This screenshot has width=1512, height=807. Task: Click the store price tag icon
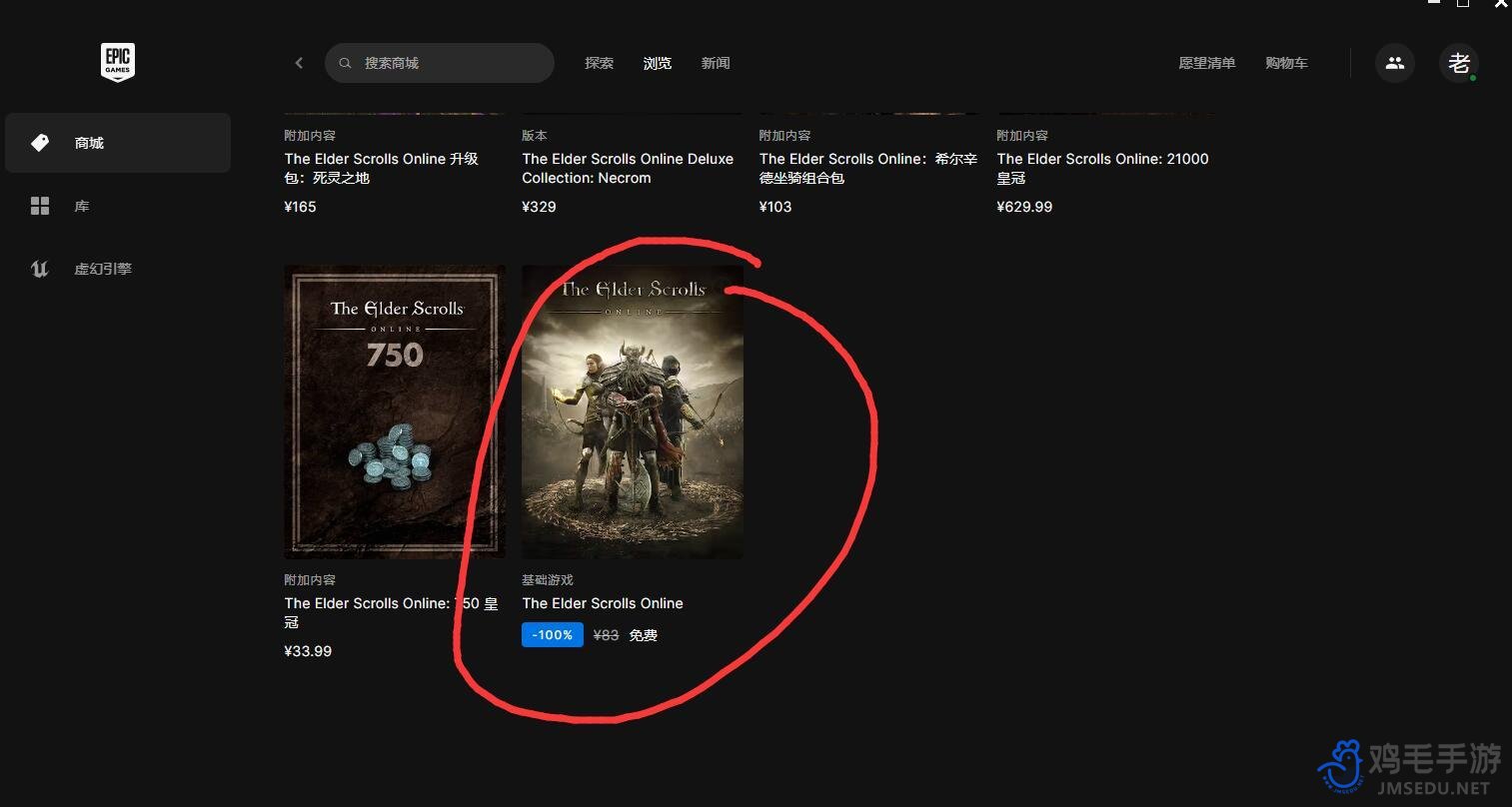40,143
